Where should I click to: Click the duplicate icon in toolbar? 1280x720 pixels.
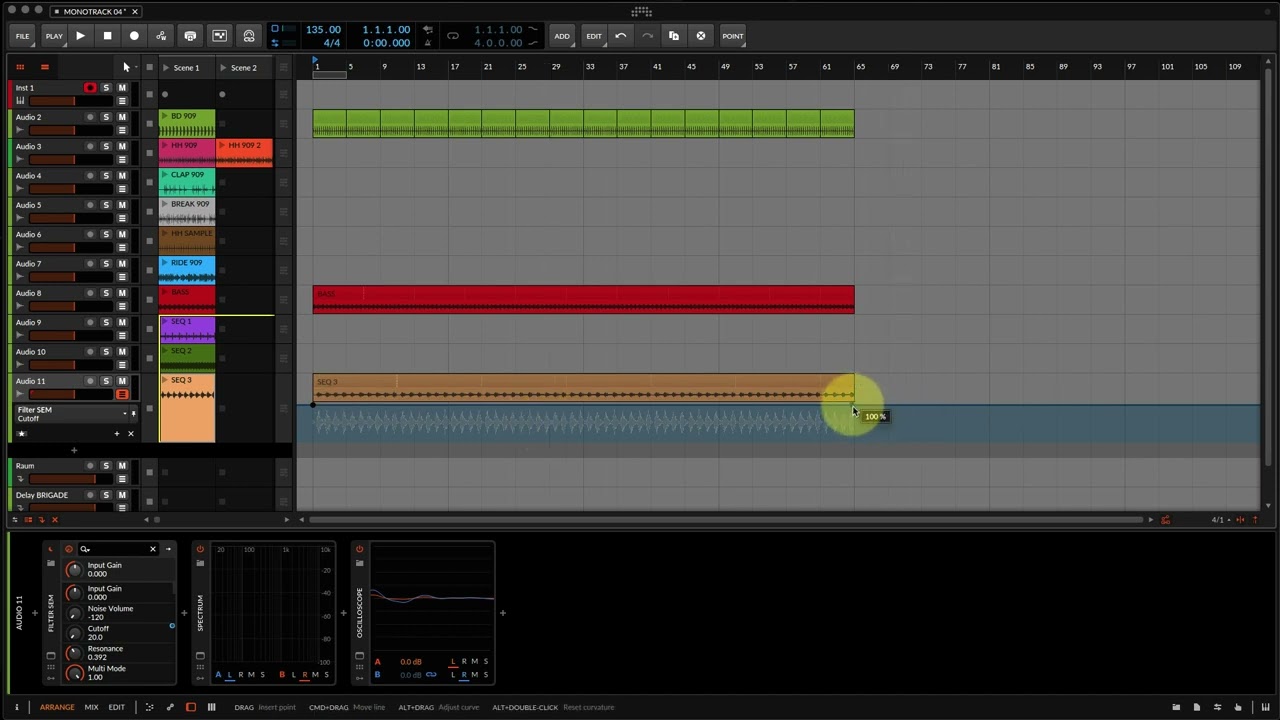[x=674, y=36]
